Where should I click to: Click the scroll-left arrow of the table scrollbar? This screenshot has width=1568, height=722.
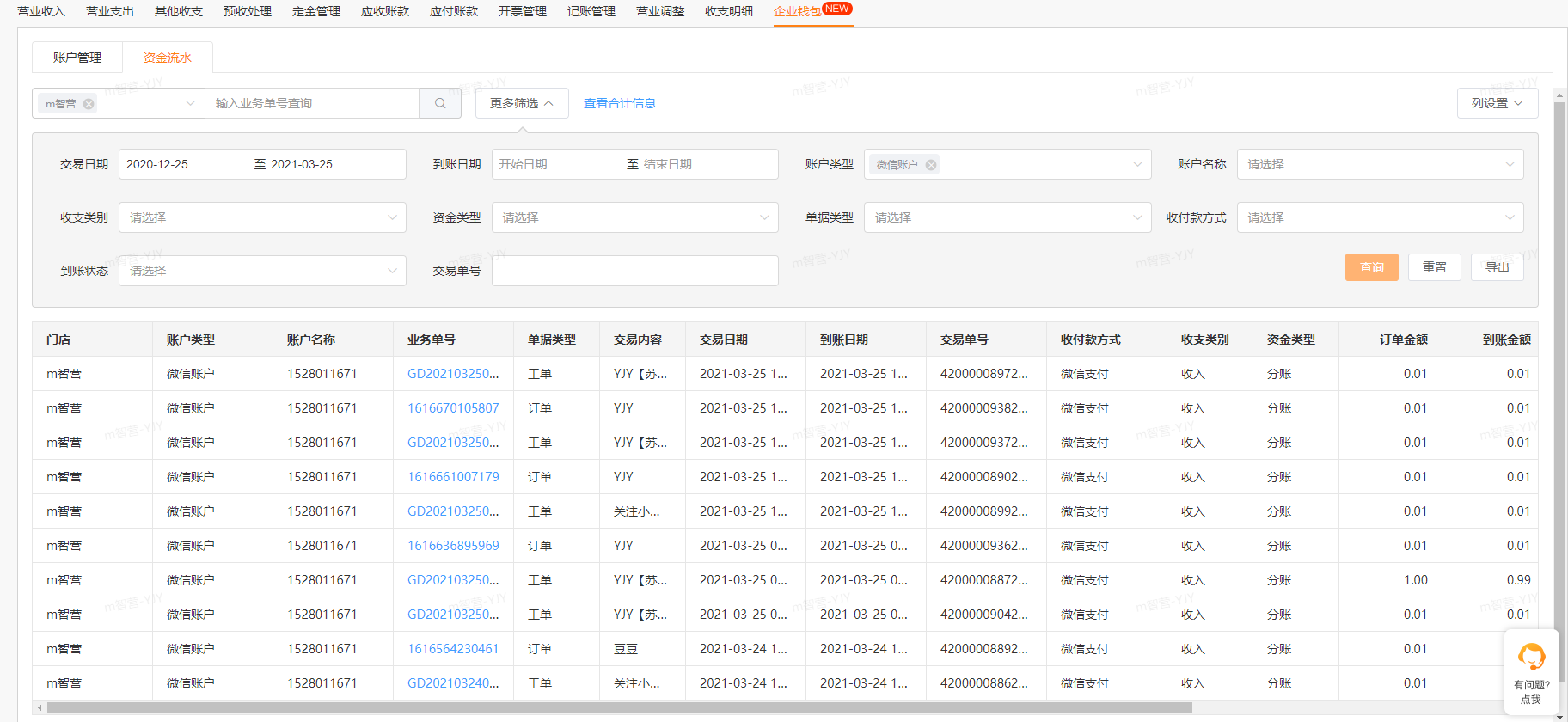(40, 708)
